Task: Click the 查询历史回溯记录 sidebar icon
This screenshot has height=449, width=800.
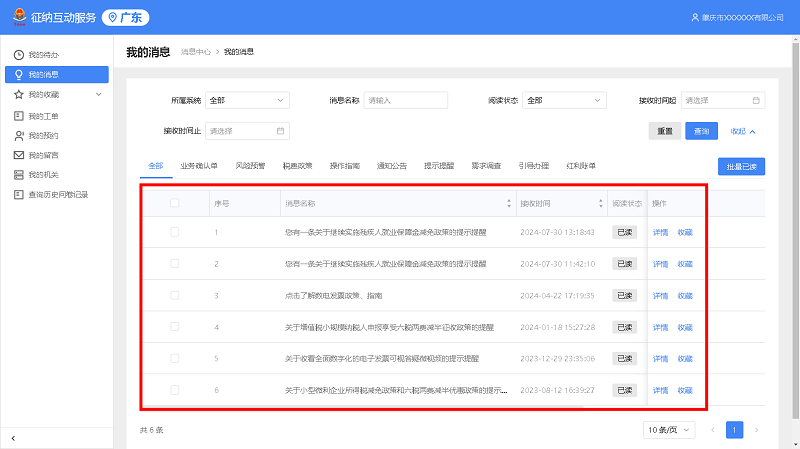Action: pyautogui.click(x=18, y=194)
